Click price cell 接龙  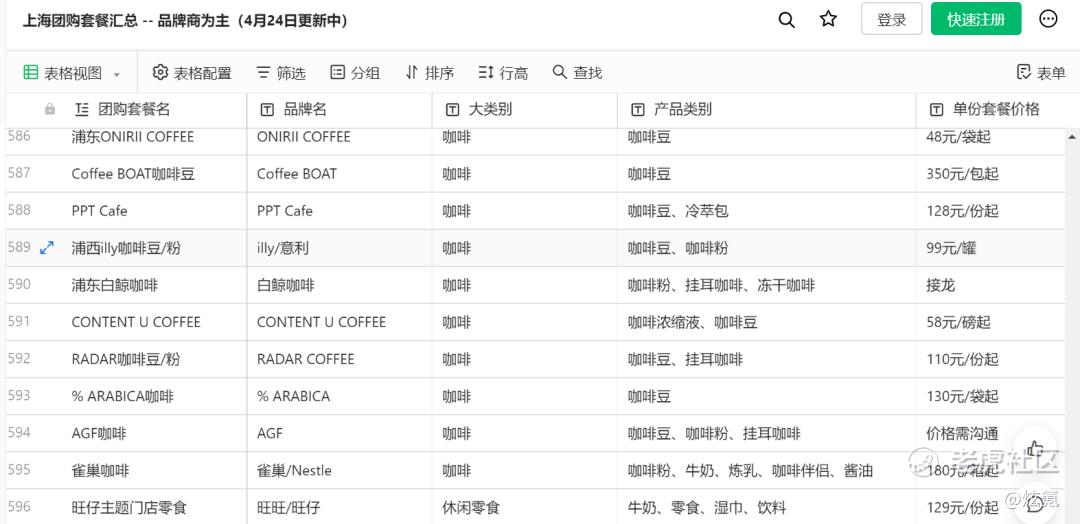click(941, 286)
